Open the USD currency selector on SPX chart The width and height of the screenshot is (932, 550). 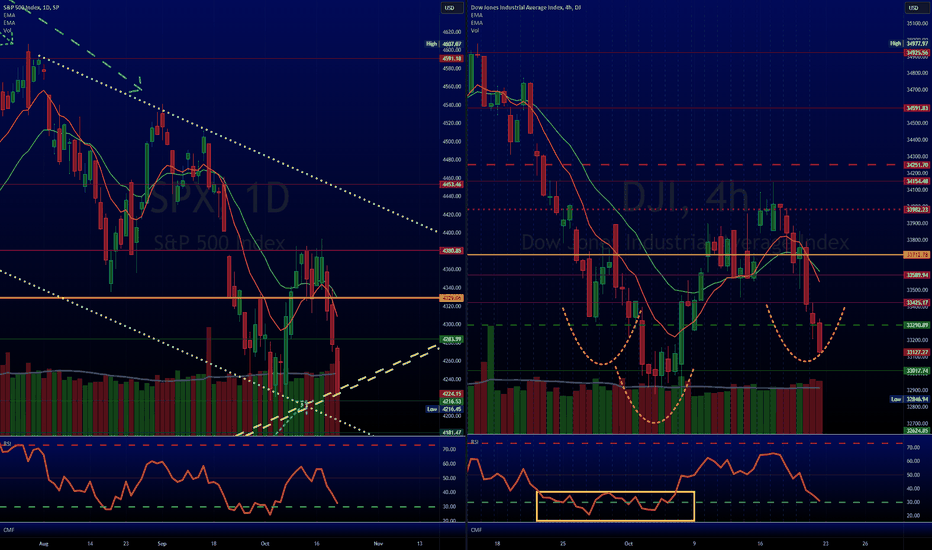(x=450, y=8)
